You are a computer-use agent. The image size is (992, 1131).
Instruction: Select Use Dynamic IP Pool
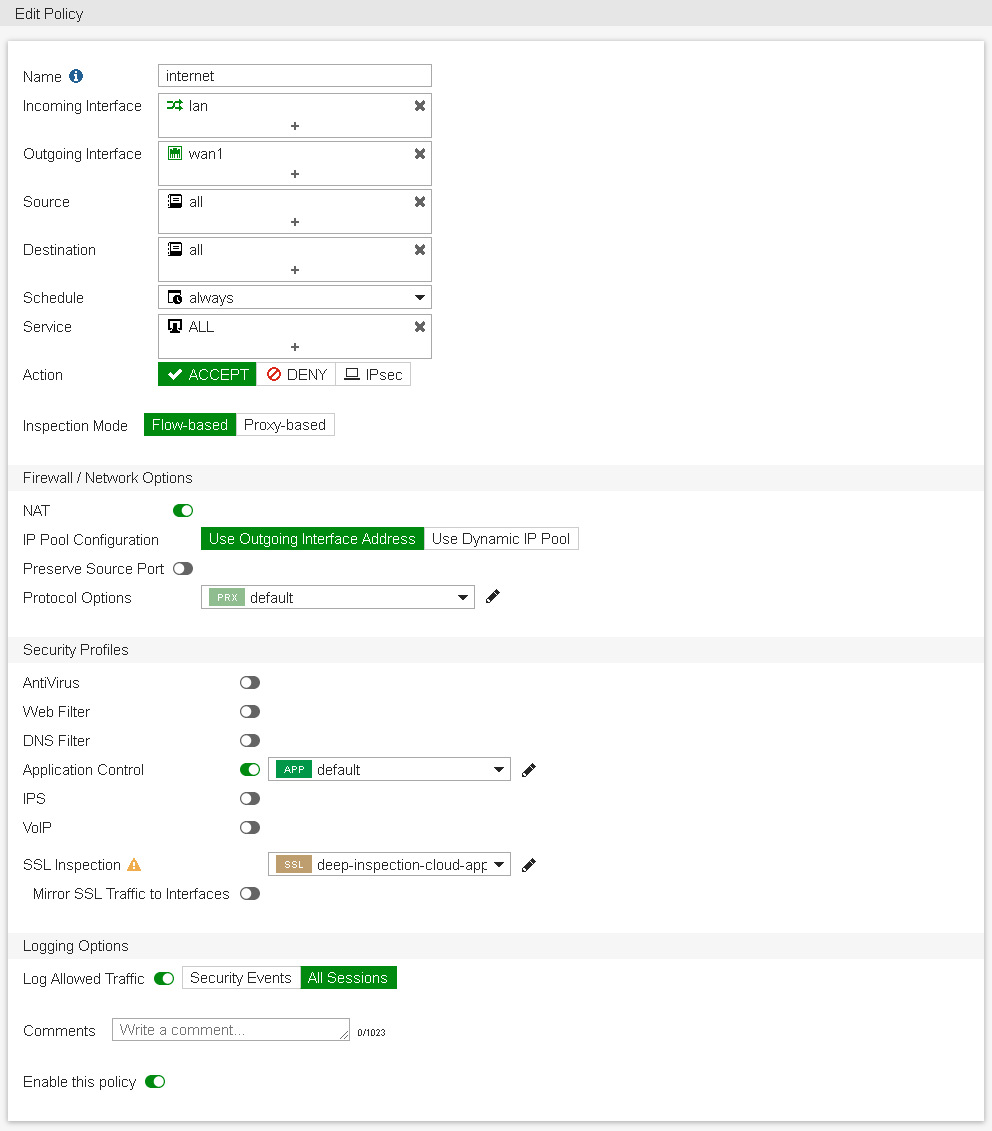coord(501,538)
